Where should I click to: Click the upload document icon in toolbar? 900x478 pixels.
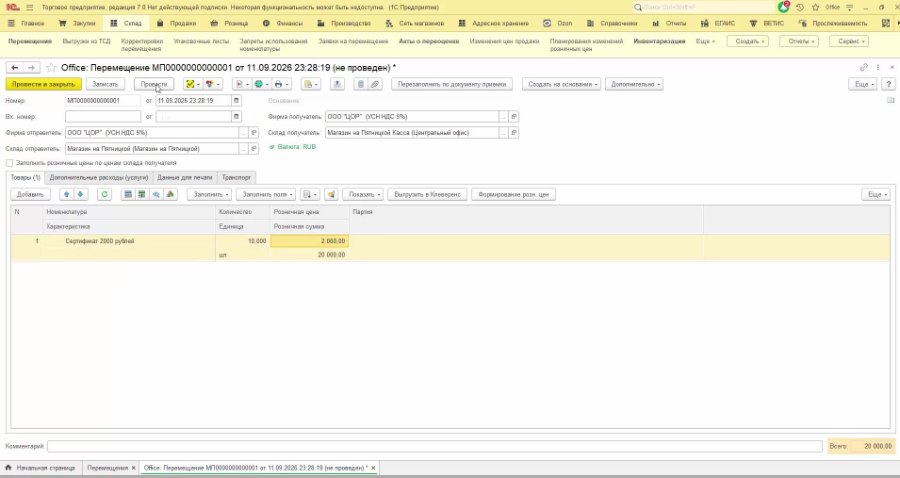[x=338, y=84]
